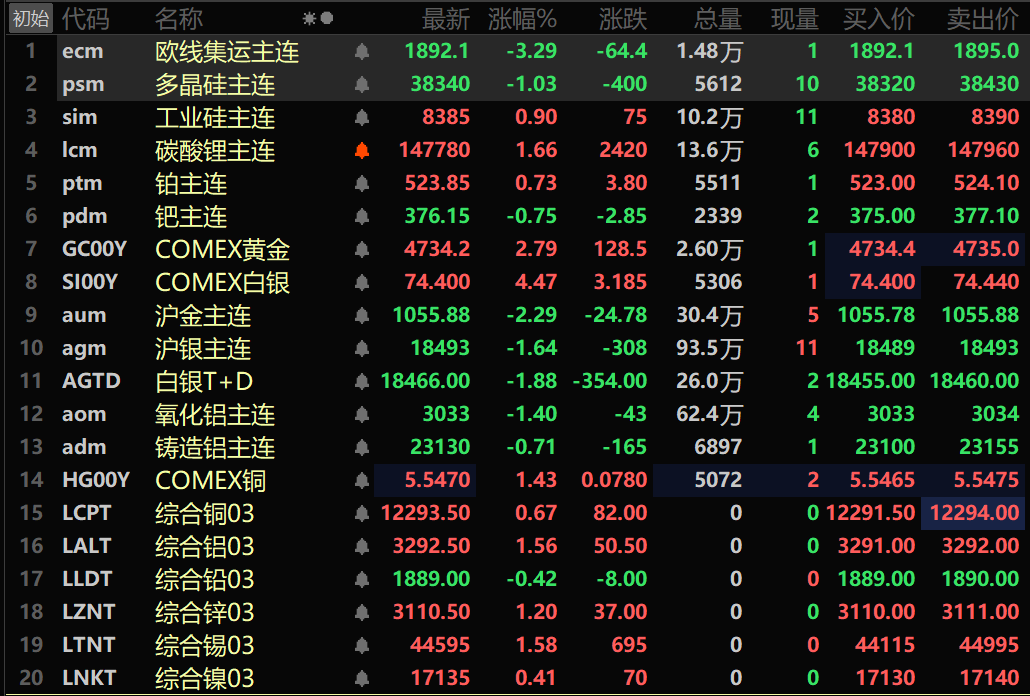
Task: Click the code ptm
Action: (x=82, y=184)
